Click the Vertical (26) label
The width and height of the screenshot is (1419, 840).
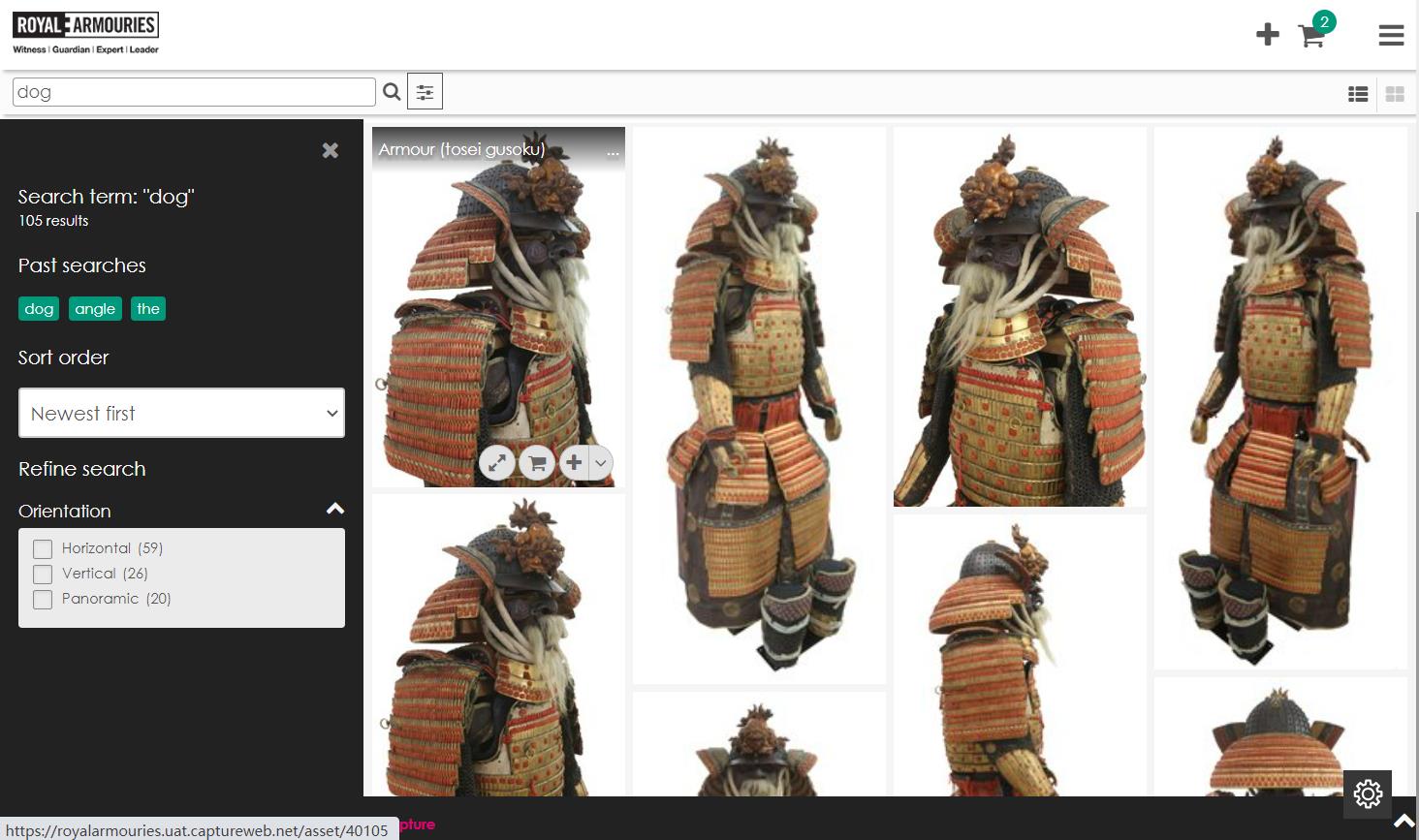tap(105, 574)
